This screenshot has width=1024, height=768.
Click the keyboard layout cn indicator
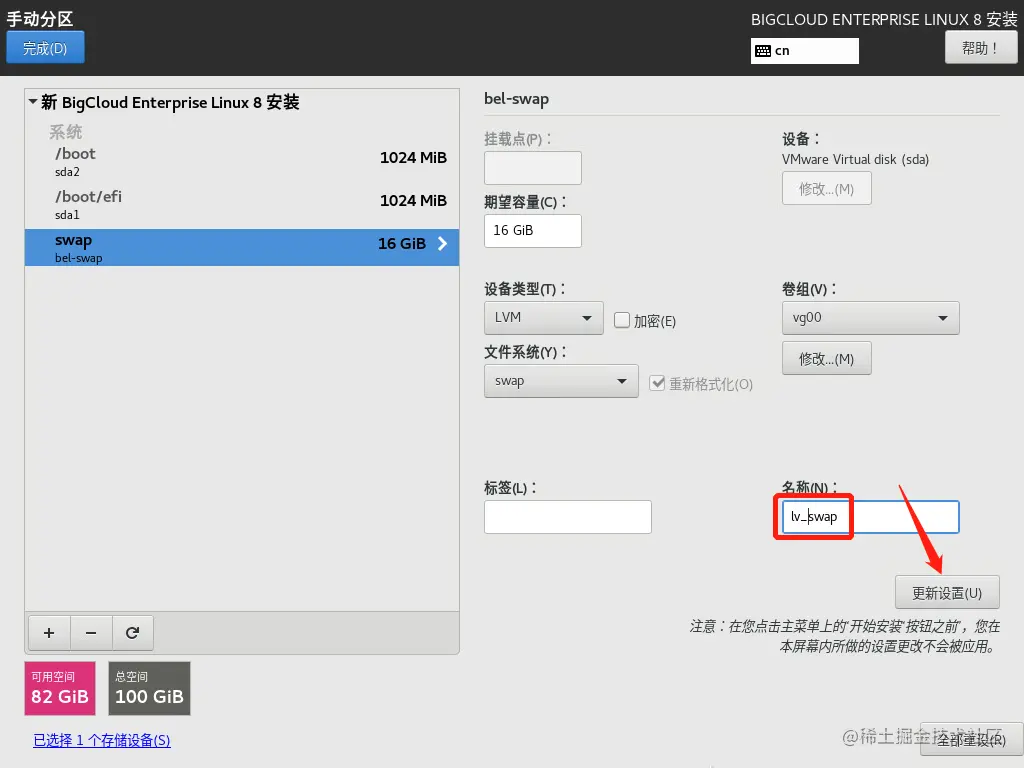[805, 51]
